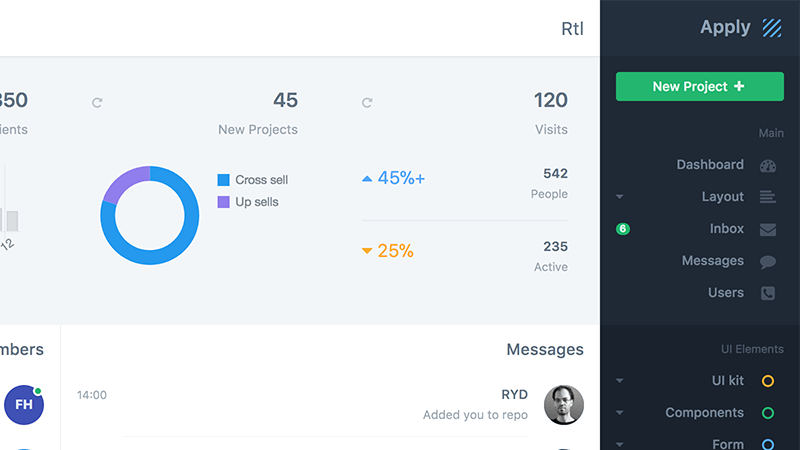Click the green Components circle icon

pyautogui.click(x=767, y=413)
